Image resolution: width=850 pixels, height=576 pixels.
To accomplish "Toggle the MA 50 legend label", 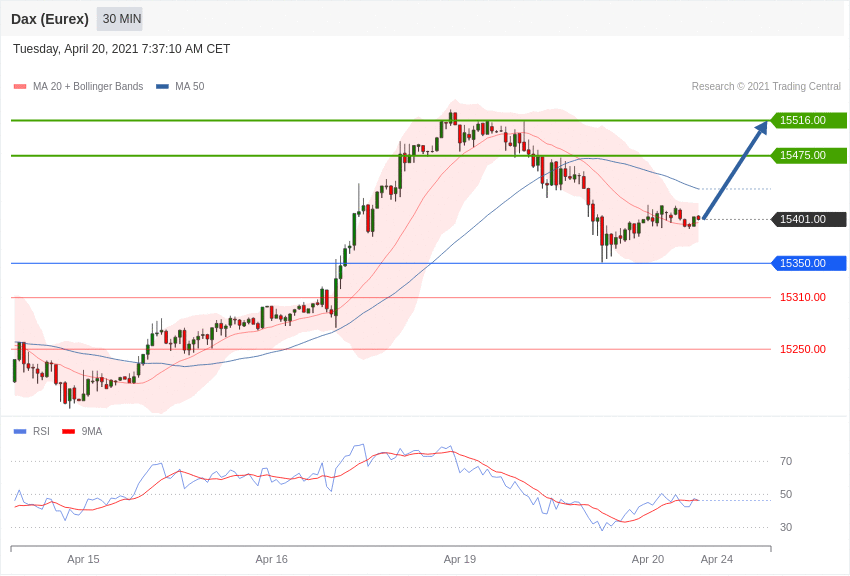I will (189, 87).
